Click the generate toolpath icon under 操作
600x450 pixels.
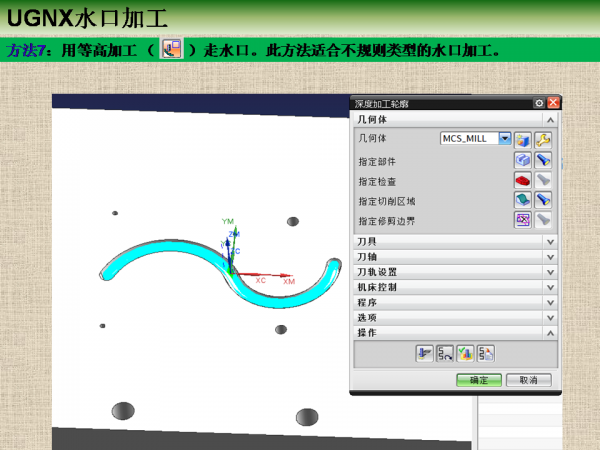[424, 354]
